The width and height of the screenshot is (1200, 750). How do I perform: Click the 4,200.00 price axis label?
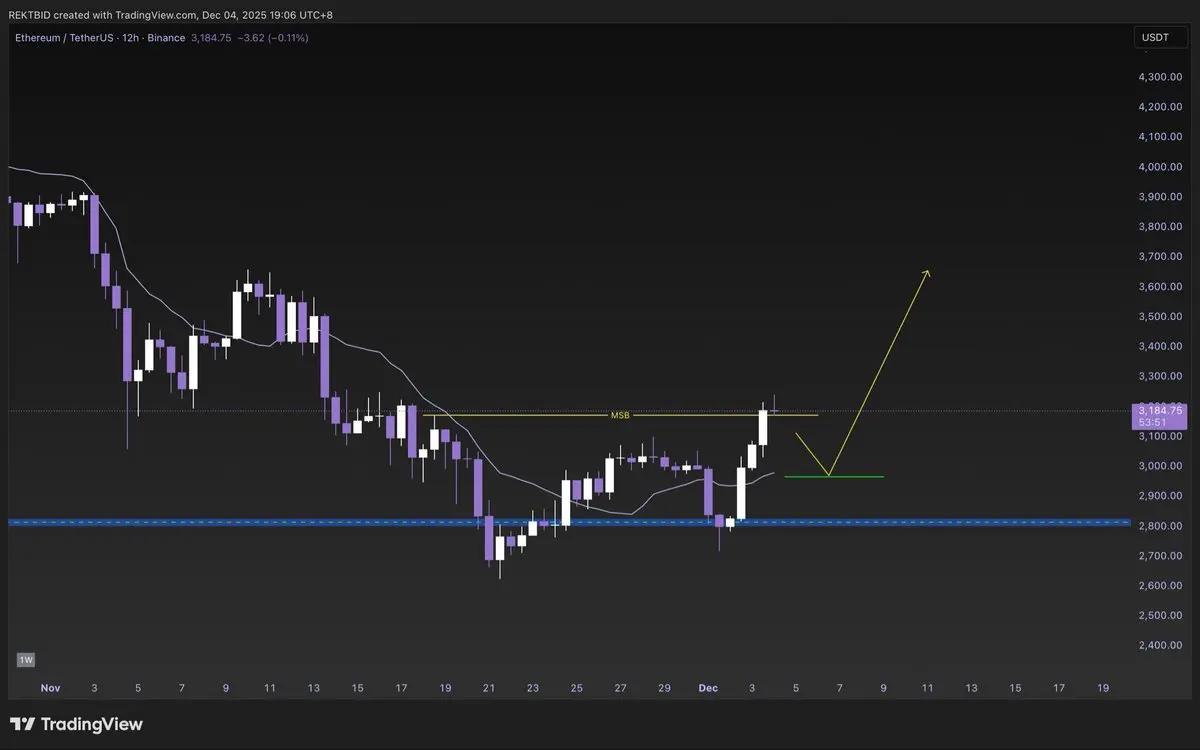[x=1160, y=107]
